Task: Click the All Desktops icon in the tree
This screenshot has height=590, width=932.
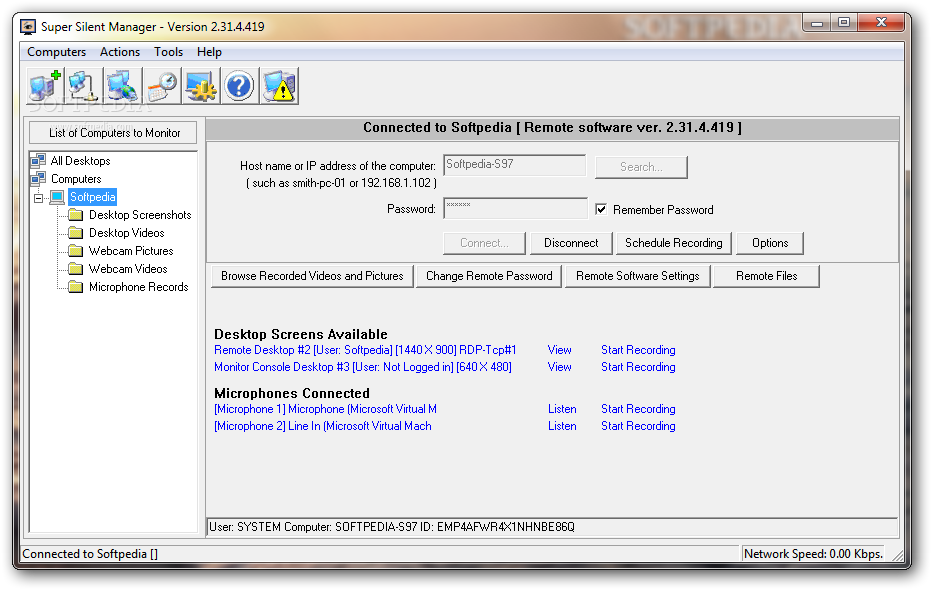Action: coord(39,160)
